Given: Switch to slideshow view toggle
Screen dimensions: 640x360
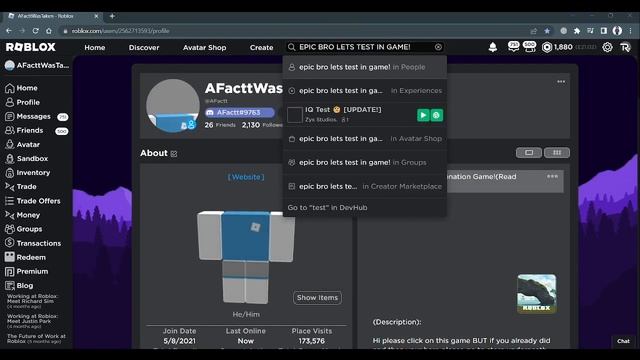Looking at the screenshot, I should click(x=529, y=153).
